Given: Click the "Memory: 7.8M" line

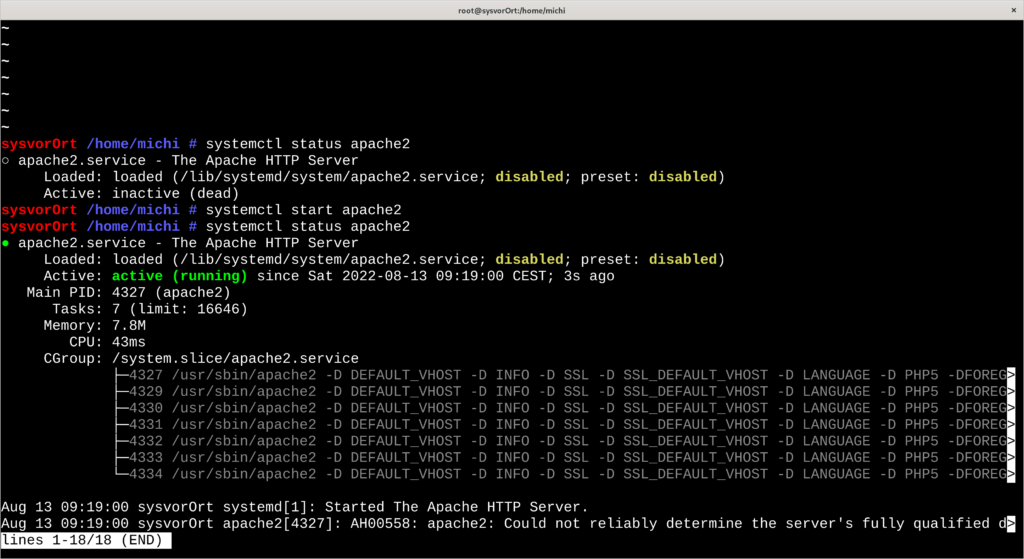Looking at the screenshot, I should 95,325.
